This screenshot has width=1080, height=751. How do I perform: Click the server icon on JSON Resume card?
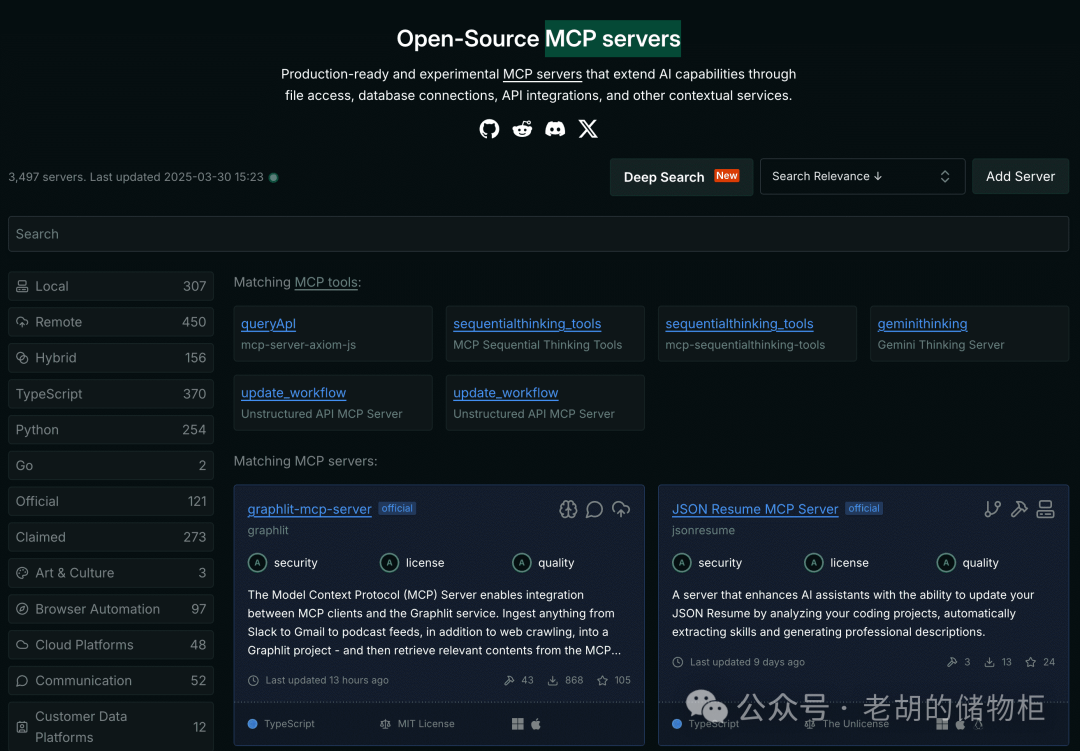[1046, 509]
